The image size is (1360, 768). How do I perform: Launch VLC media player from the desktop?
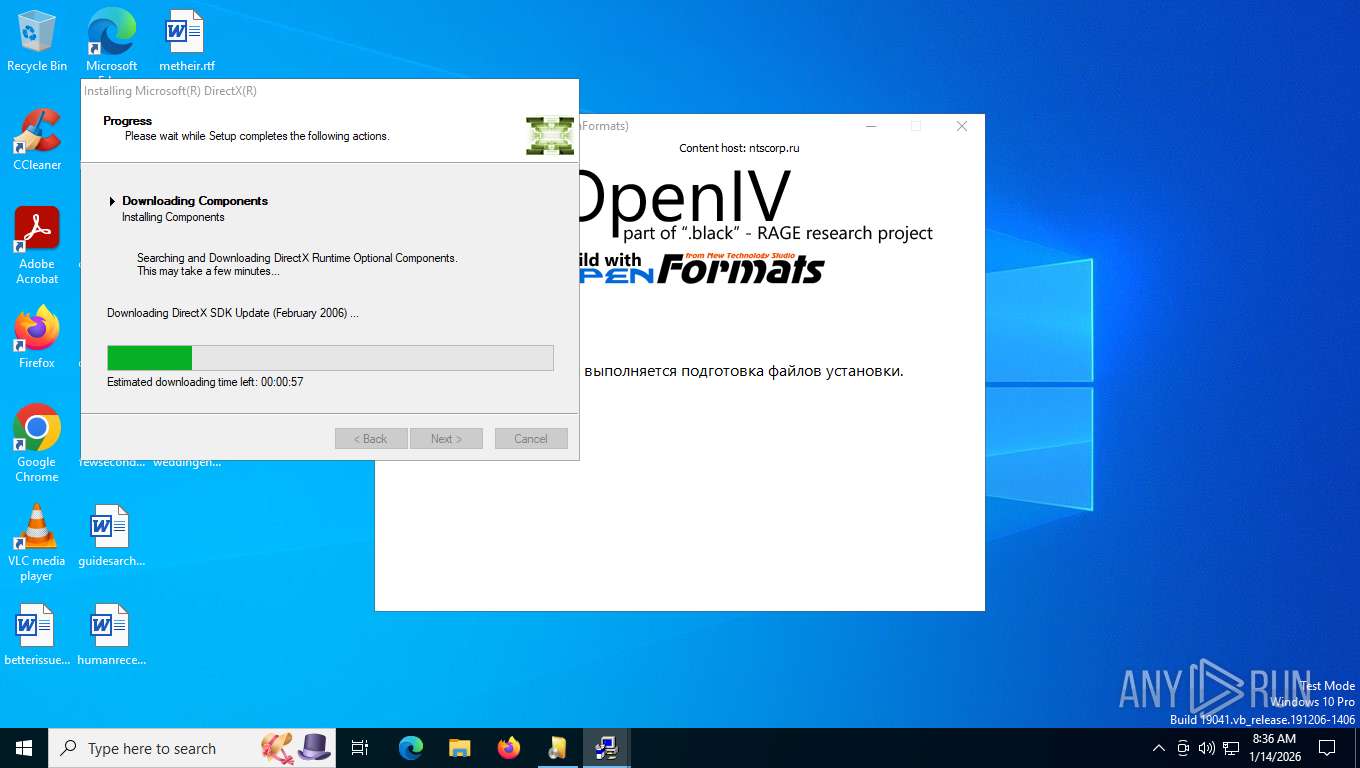[x=37, y=543]
